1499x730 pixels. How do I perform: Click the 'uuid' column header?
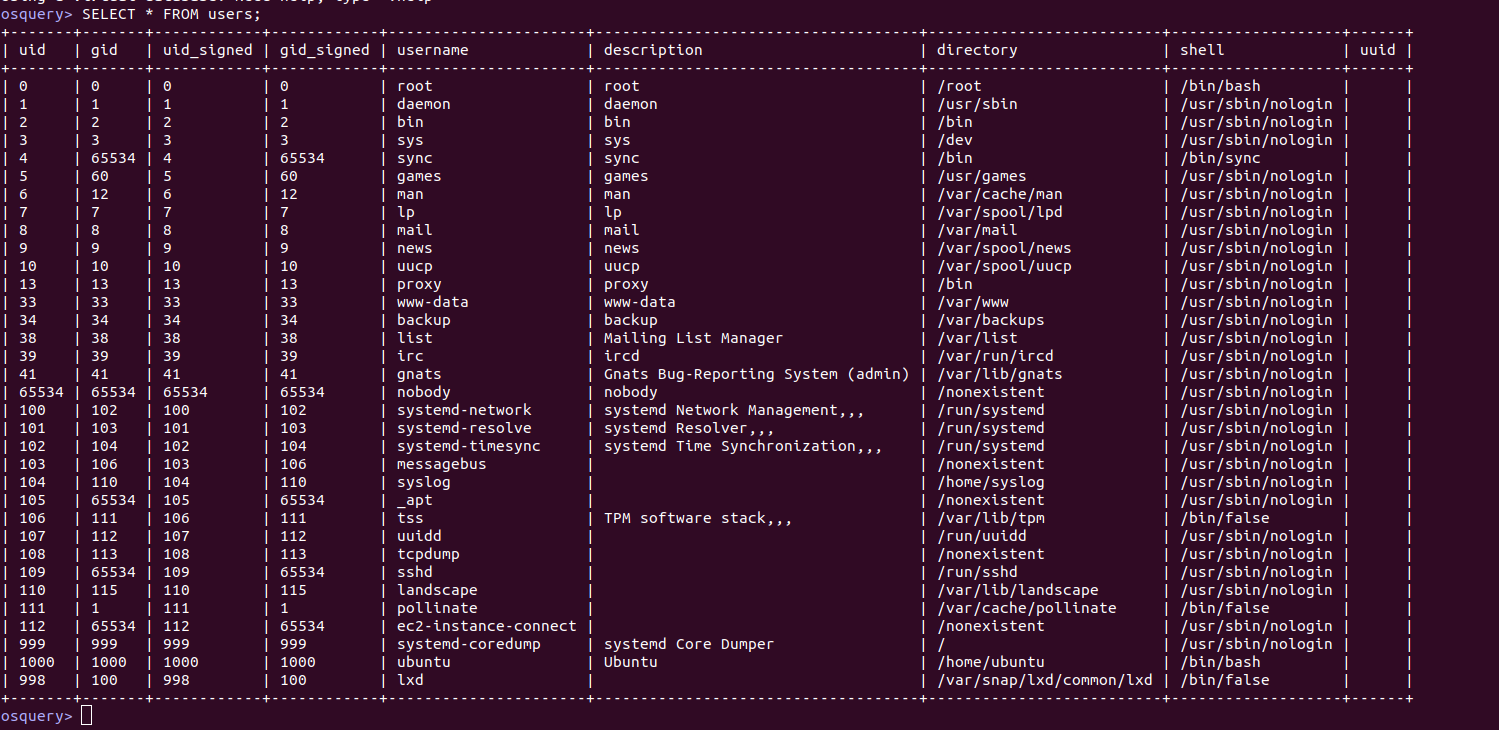coord(1378,50)
